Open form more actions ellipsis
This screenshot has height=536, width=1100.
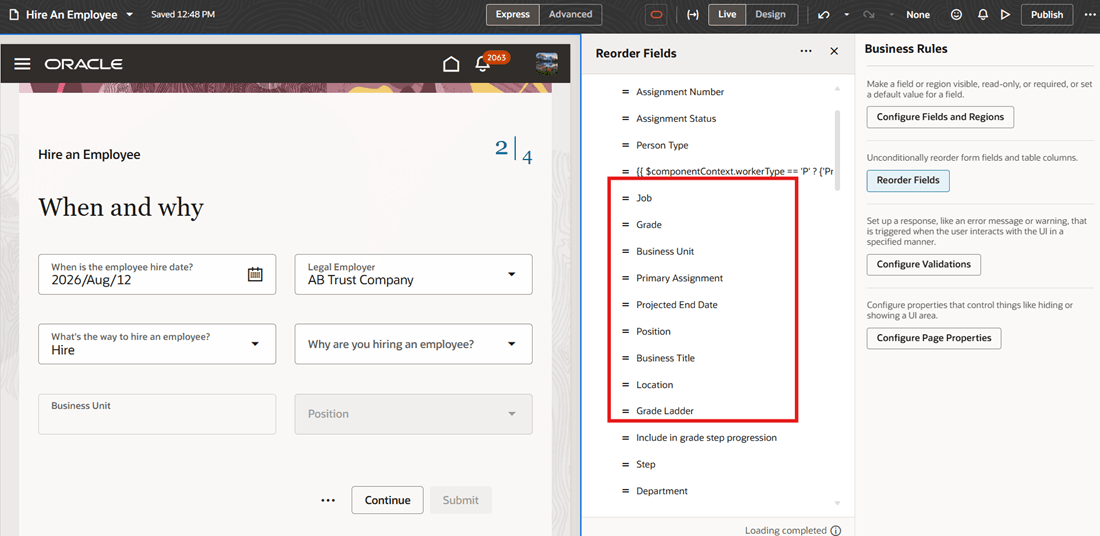click(328, 500)
